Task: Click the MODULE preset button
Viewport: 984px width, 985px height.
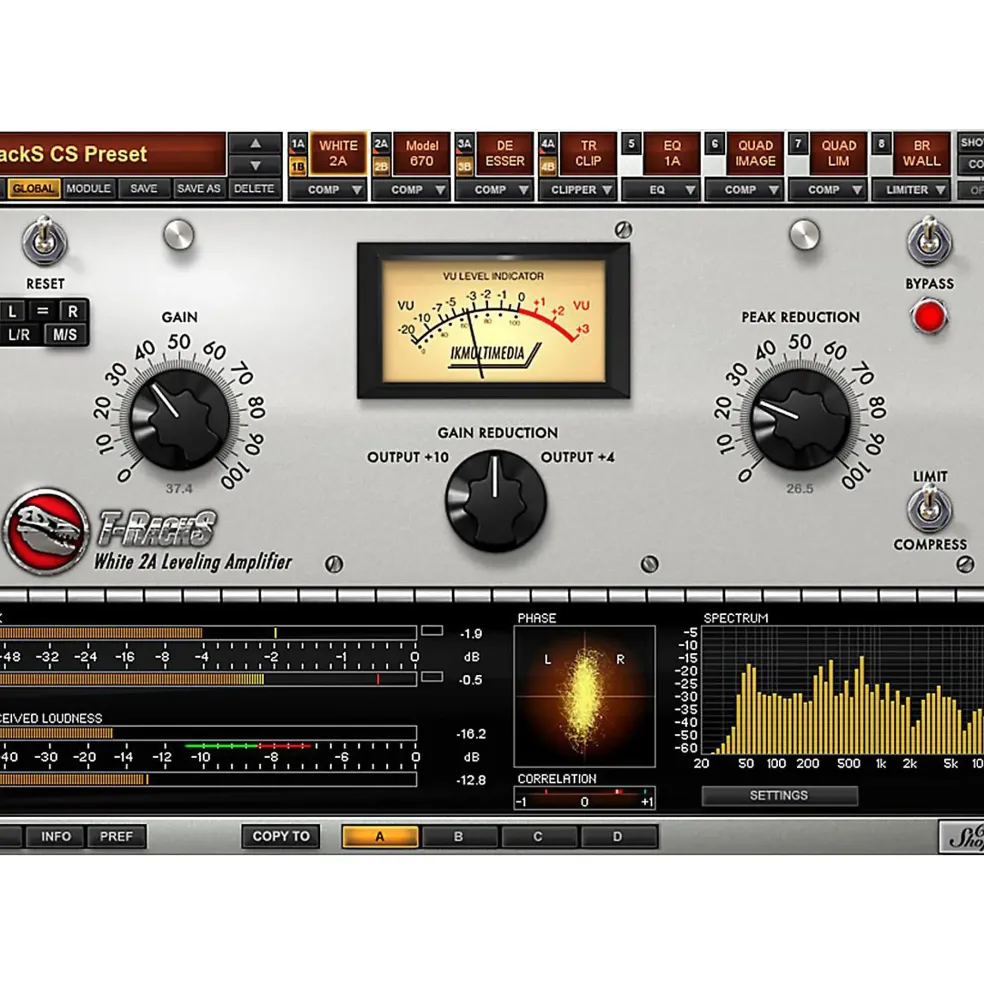Action: (89, 188)
